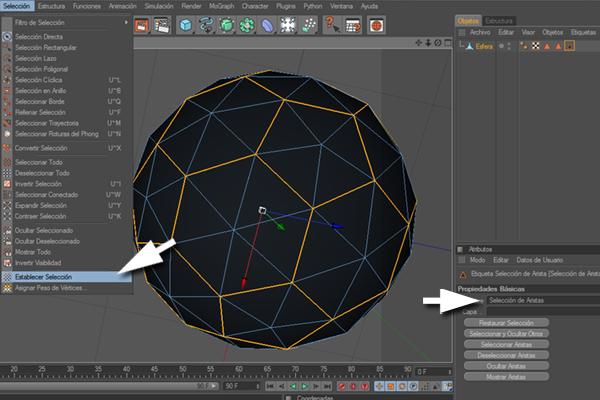Toggle the parameter keyframe recording button
Screen dimensions: 600x400
pos(413,386)
